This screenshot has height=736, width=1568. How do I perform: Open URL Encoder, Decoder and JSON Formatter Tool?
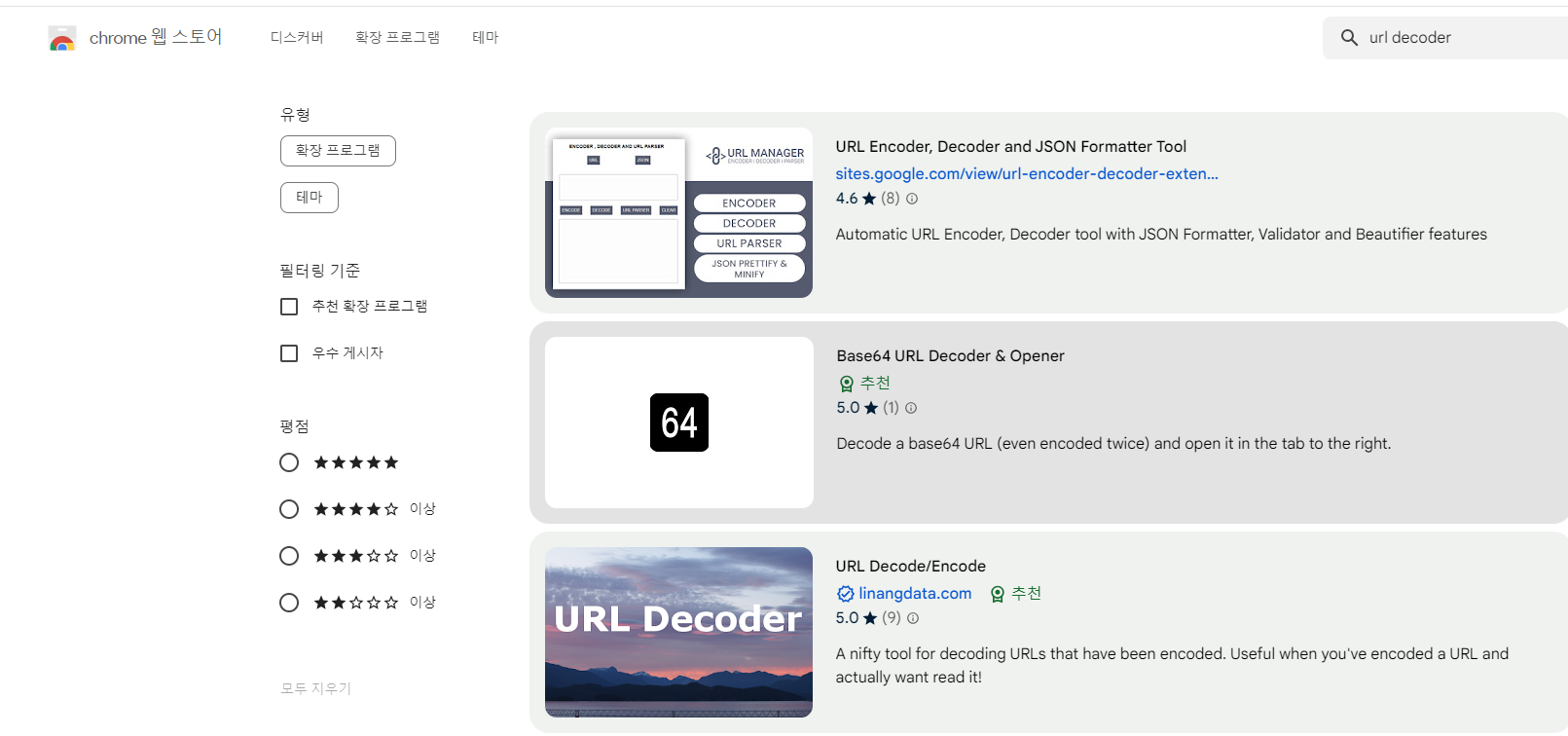1011,147
